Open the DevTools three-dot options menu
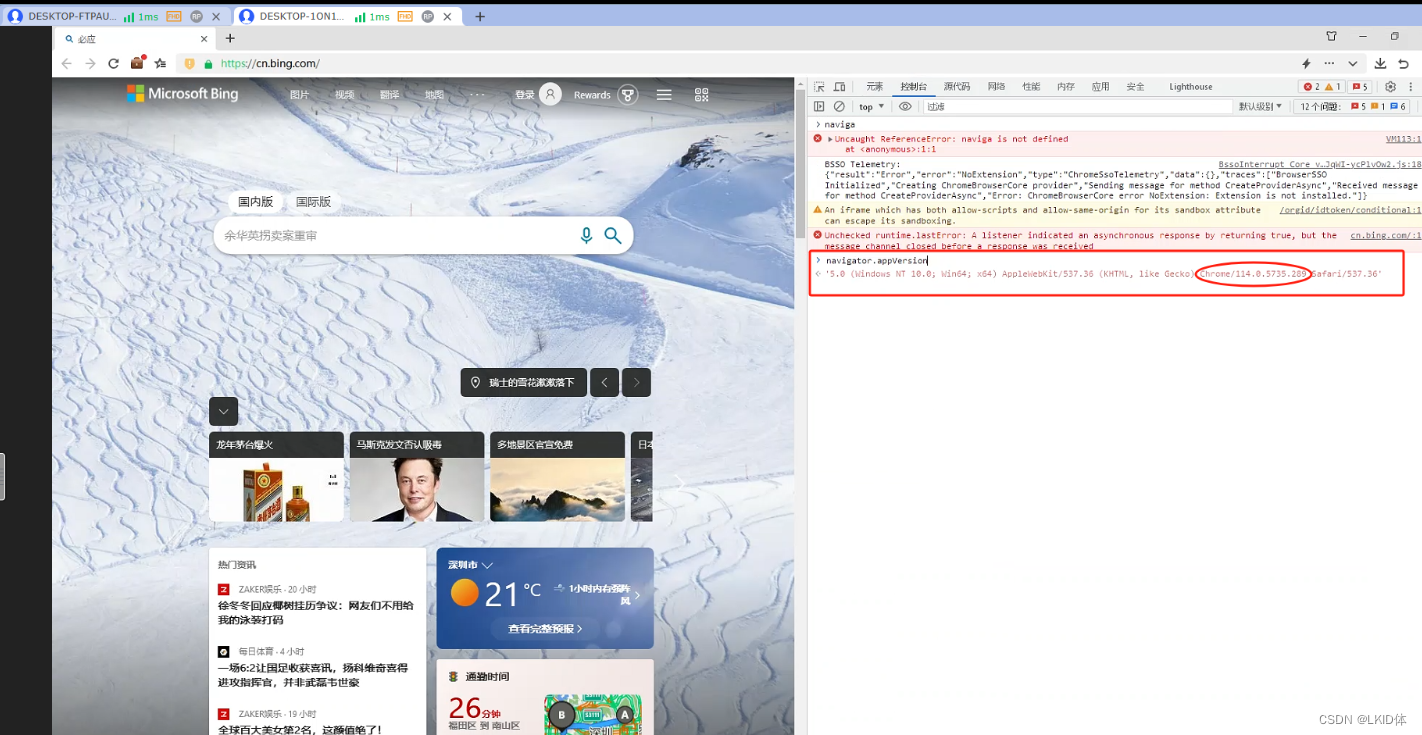Image resolution: width=1422 pixels, height=735 pixels. [1410, 86]
